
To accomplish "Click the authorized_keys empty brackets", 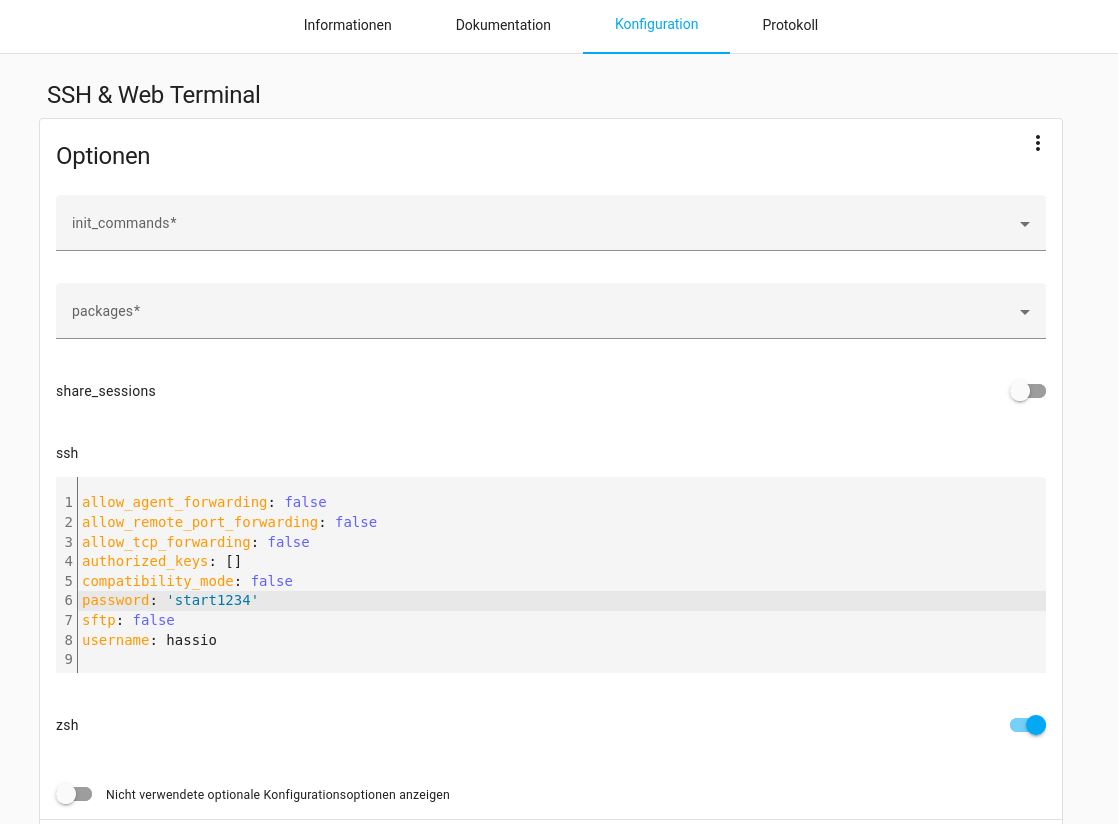I will coord(233,561).
